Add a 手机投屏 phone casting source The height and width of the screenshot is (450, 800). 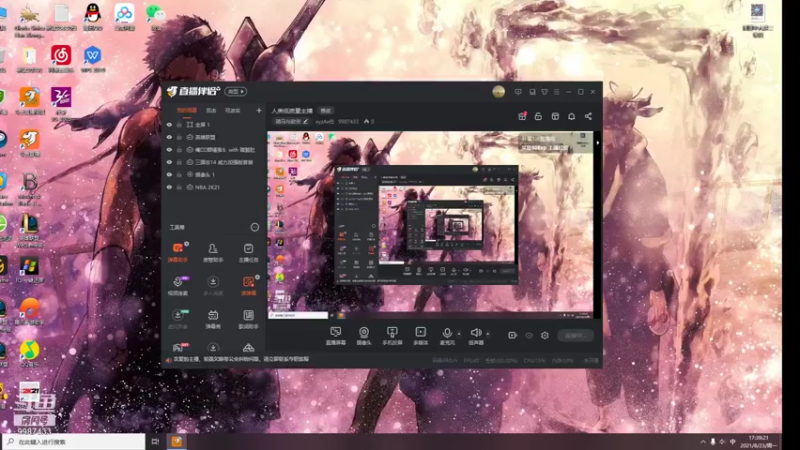(392, 336)
